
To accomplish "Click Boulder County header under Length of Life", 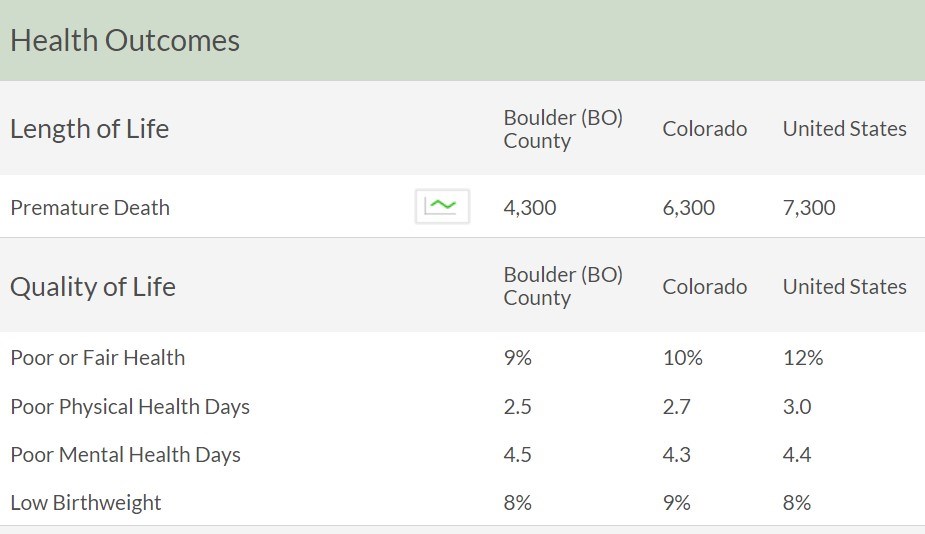I will click(x=563, y=129).
